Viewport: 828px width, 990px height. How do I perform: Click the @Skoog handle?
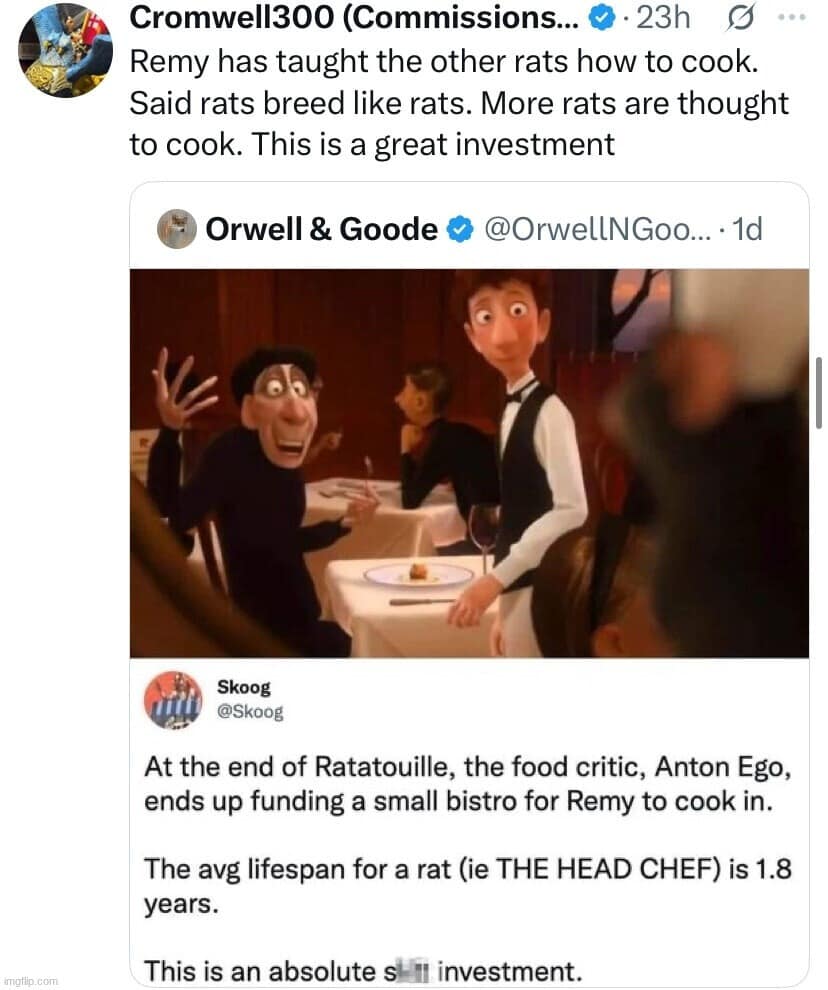(x=250, y=711)
